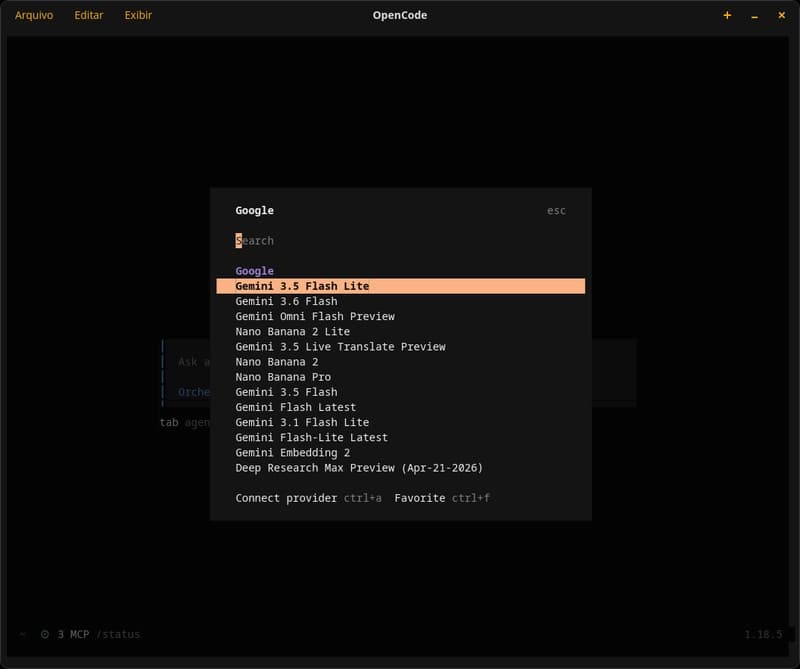Image resolution: width=800 pixels, height=669 pixels.
Task: Dismiss the dialog via esc label
Action: pos(556,211)
